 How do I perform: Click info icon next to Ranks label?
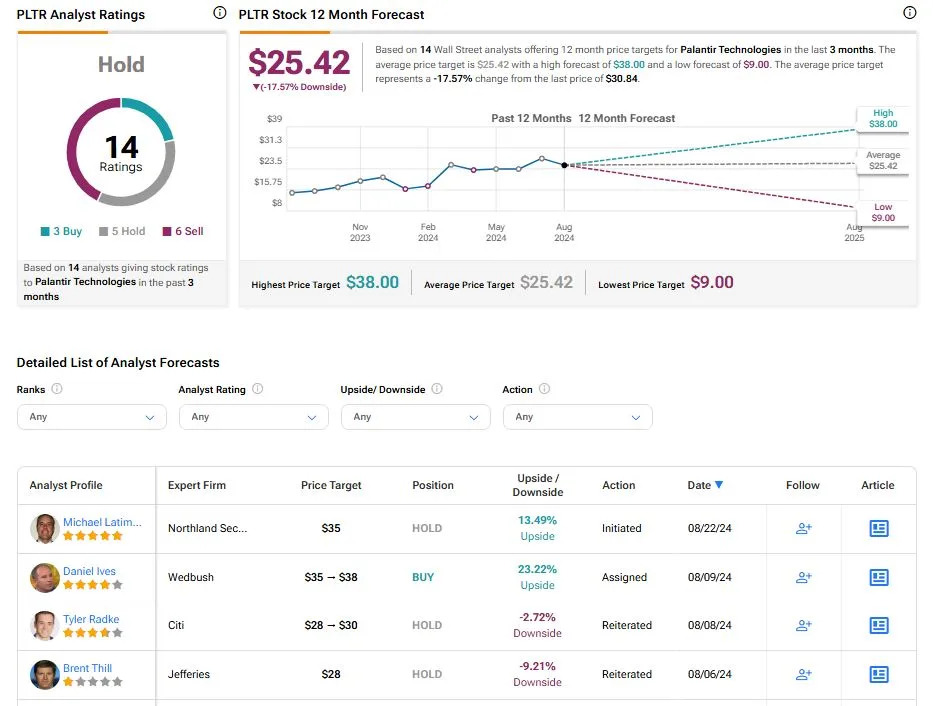pos(57,388)
